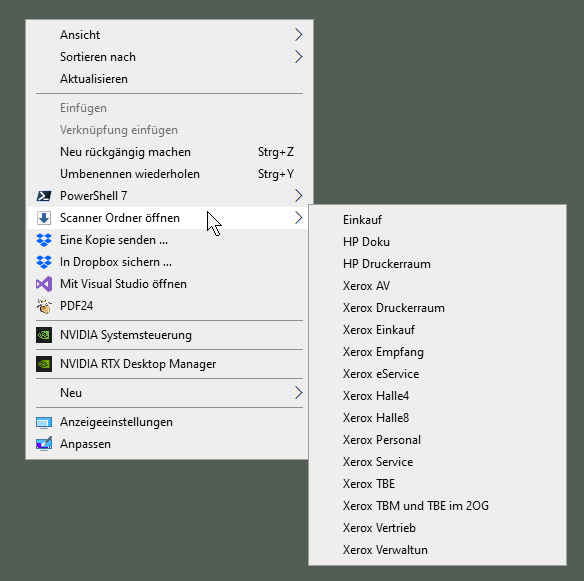Expand the PowerShell 7 submenu arrow
This screenshot has width=584, height=581.
click(x=298, y=196)
